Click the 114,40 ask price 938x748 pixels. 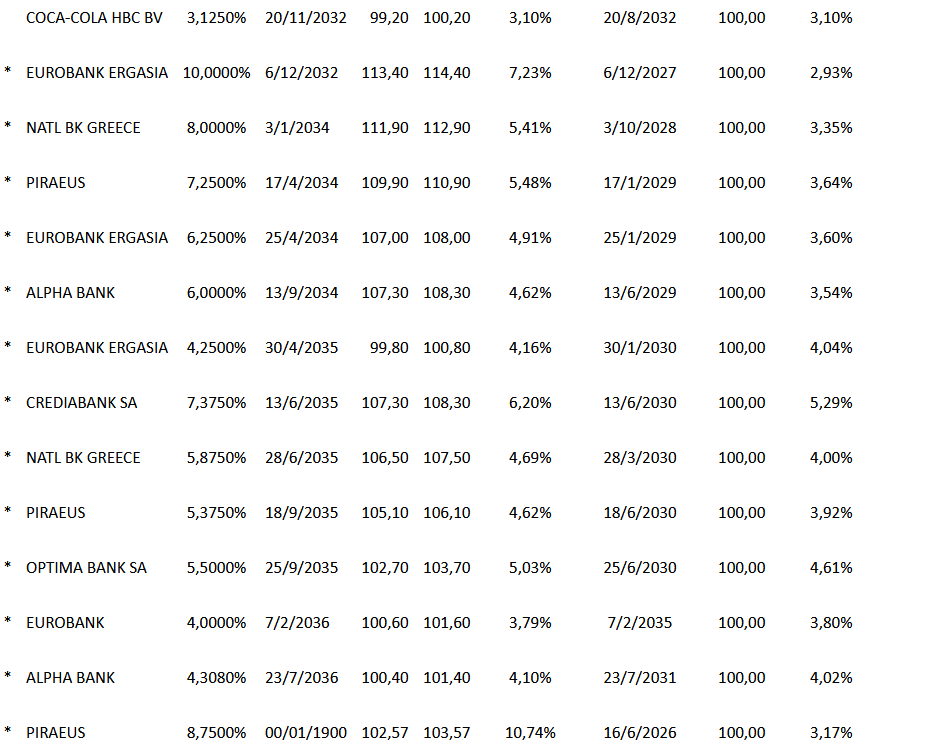tap(446, 73)
